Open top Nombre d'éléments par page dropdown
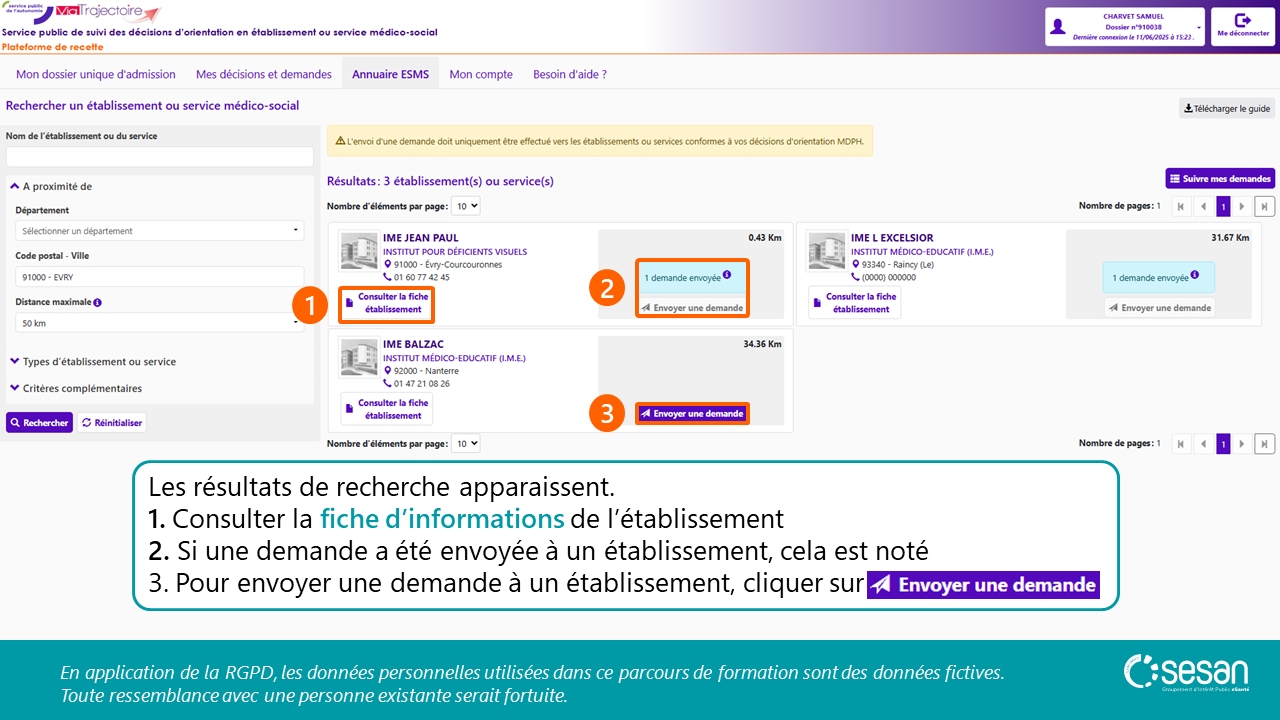 click(x=465, y=206)
